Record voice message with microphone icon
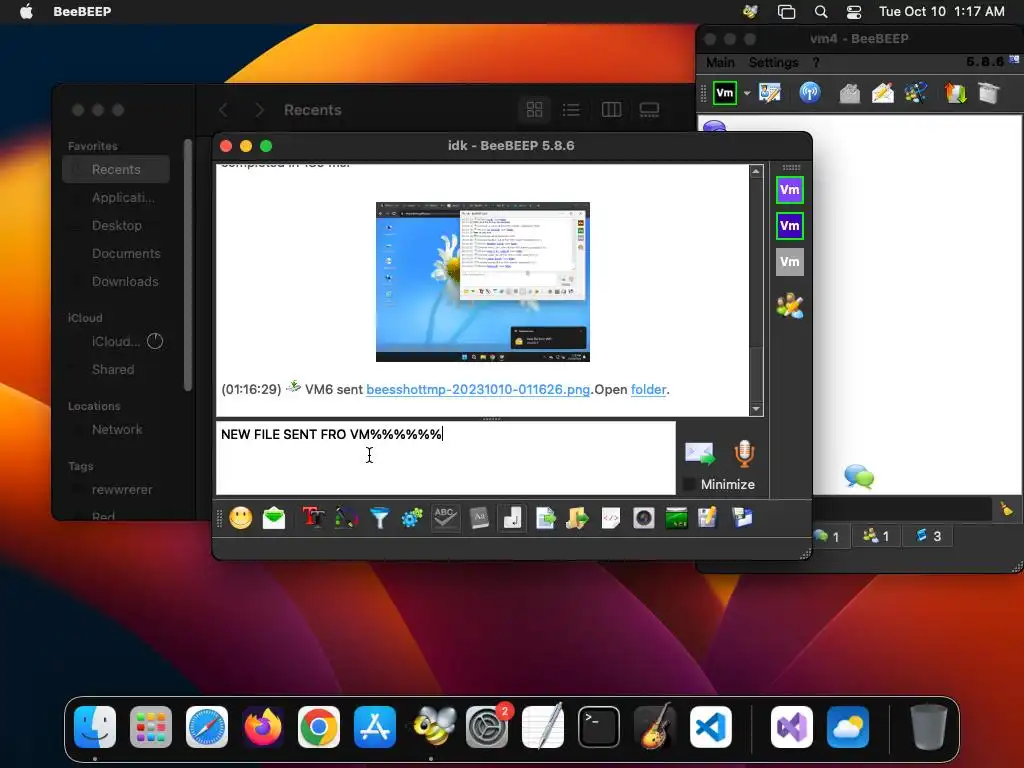 pyautogui.click(x=744, y=454)
